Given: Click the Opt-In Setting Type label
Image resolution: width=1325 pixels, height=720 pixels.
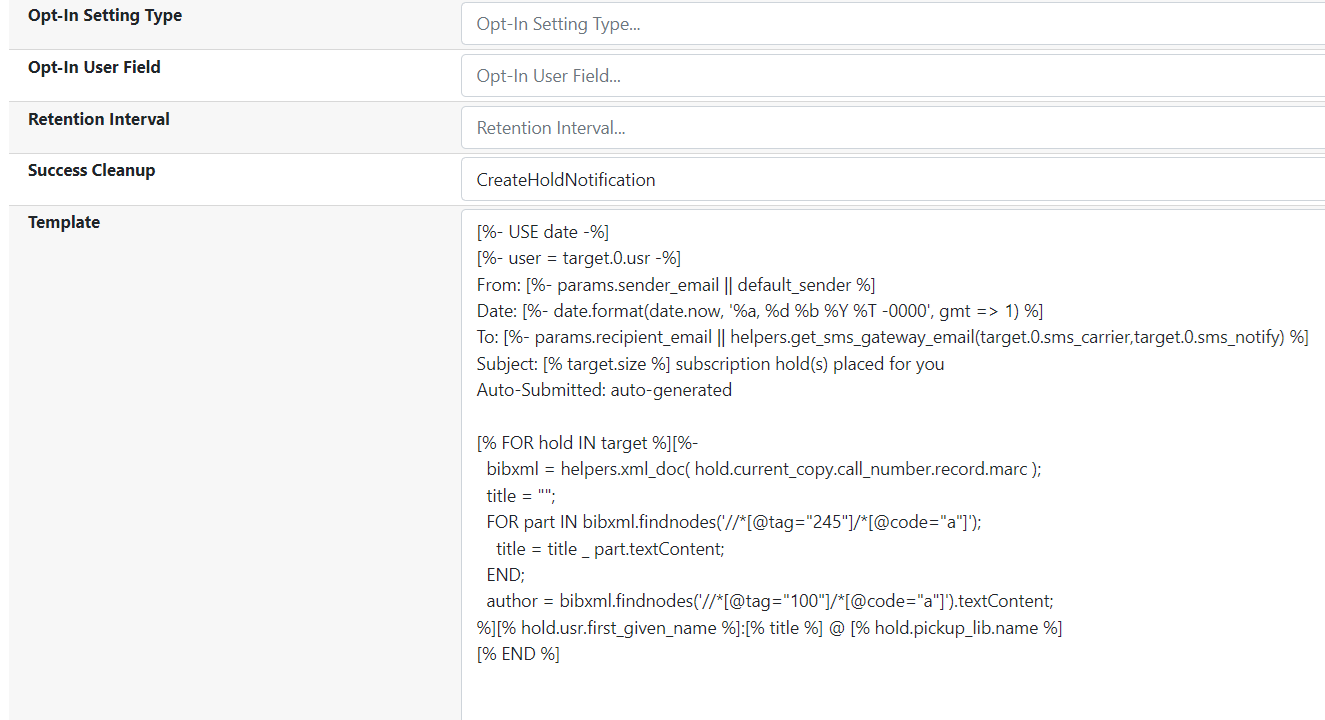Looking at the screenshot, I should [x=105, y=16].
